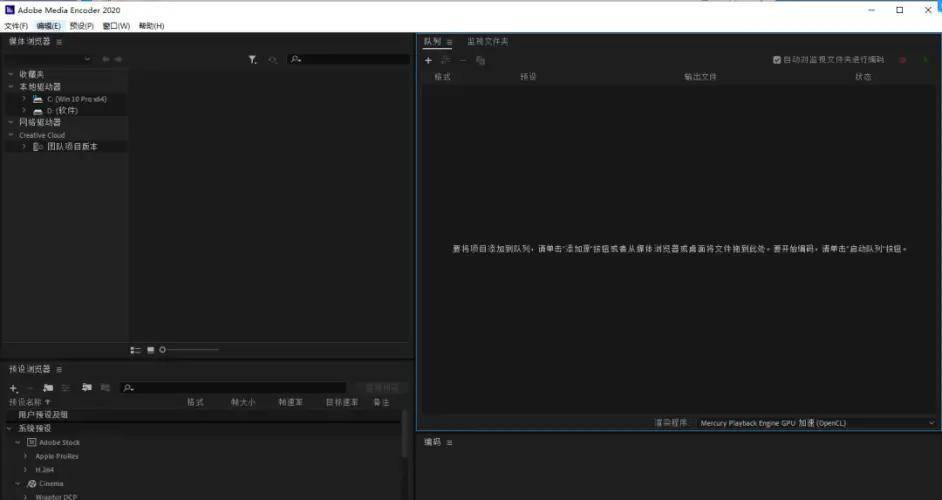Click the media browser filter funnel icon

[253, 59]
